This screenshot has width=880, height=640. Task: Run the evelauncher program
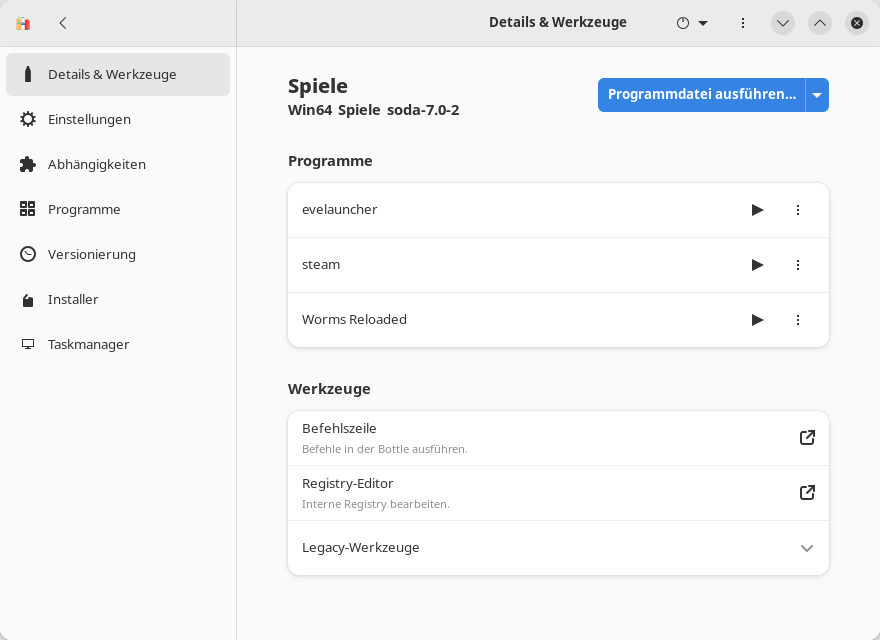click(757, 210)
